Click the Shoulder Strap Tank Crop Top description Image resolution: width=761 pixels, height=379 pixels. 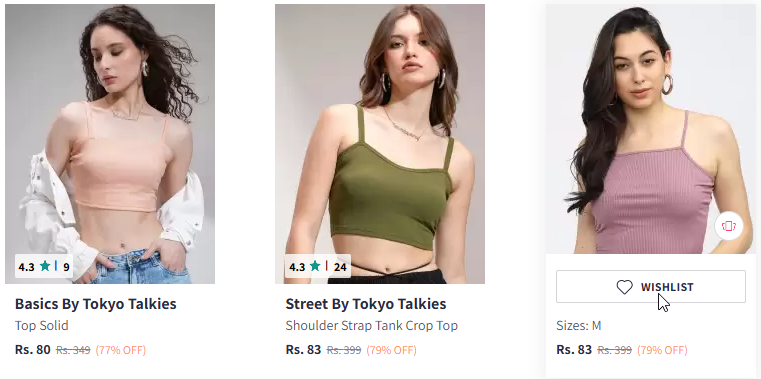tap(372, 326)
